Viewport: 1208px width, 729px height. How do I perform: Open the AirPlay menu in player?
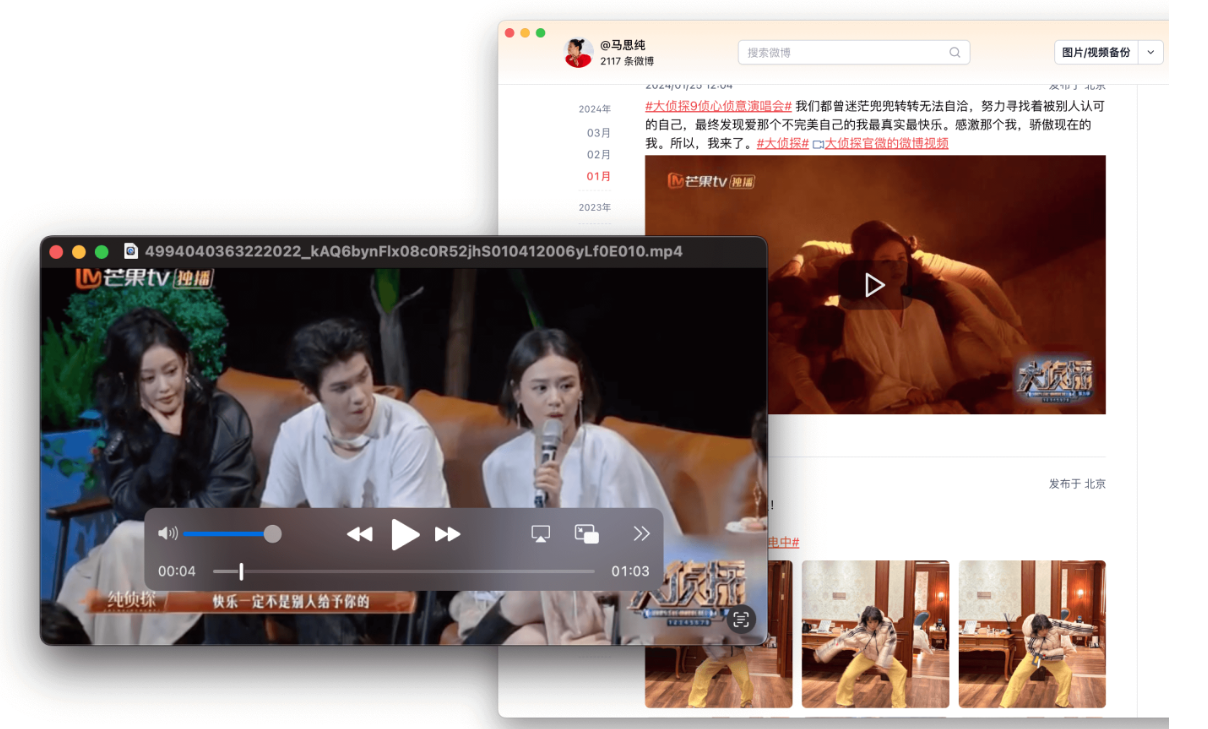pos(541,534)
